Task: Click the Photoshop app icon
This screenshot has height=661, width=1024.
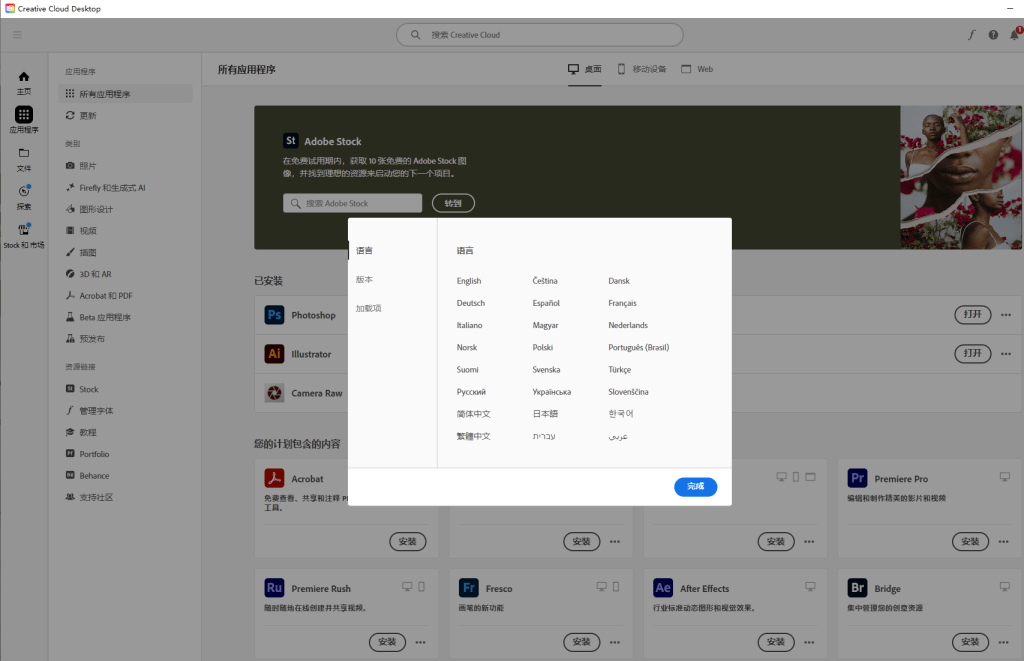Action: tap(274, 315)
